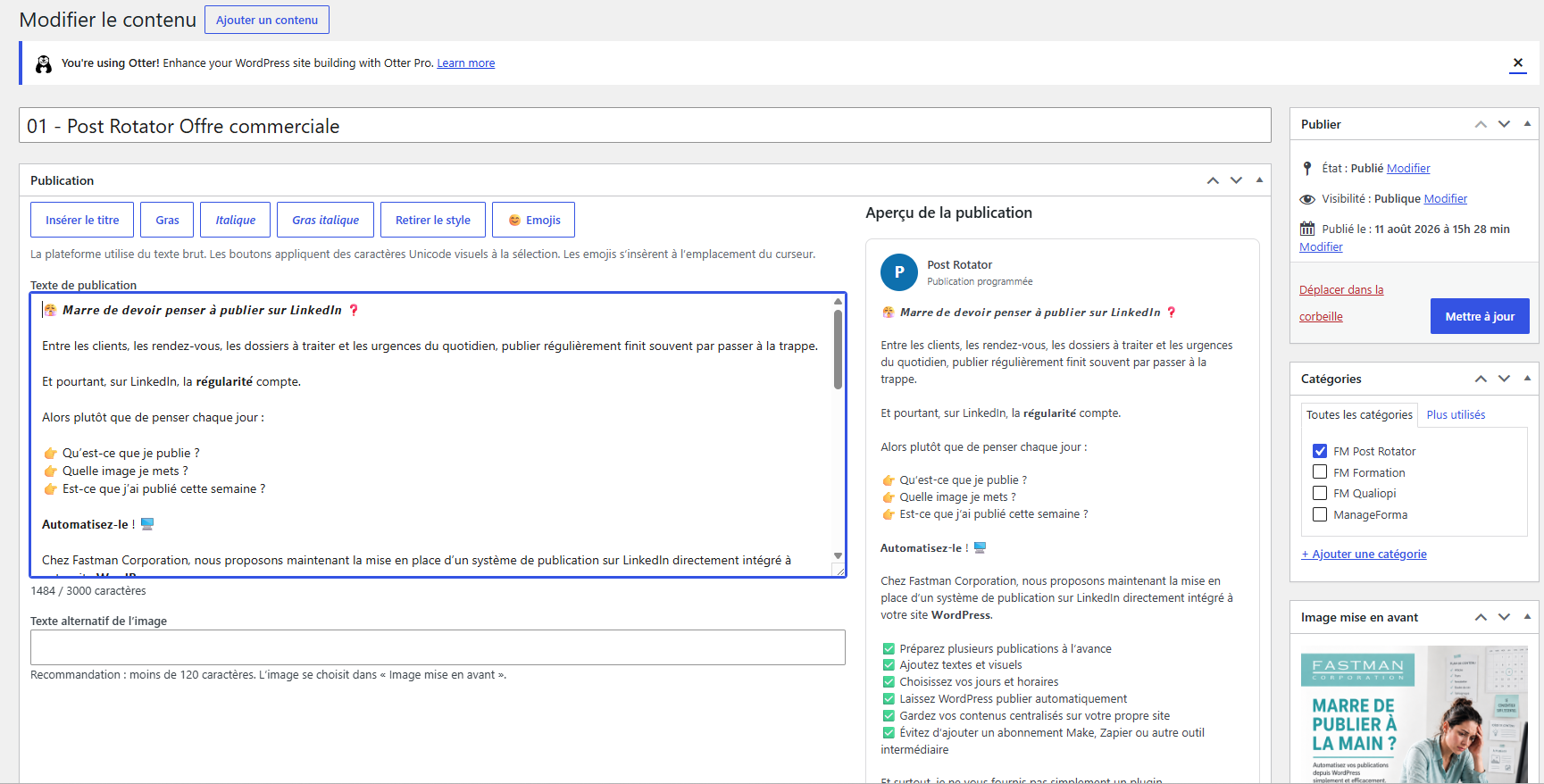Move Publication panel down

pos(1236,180)
